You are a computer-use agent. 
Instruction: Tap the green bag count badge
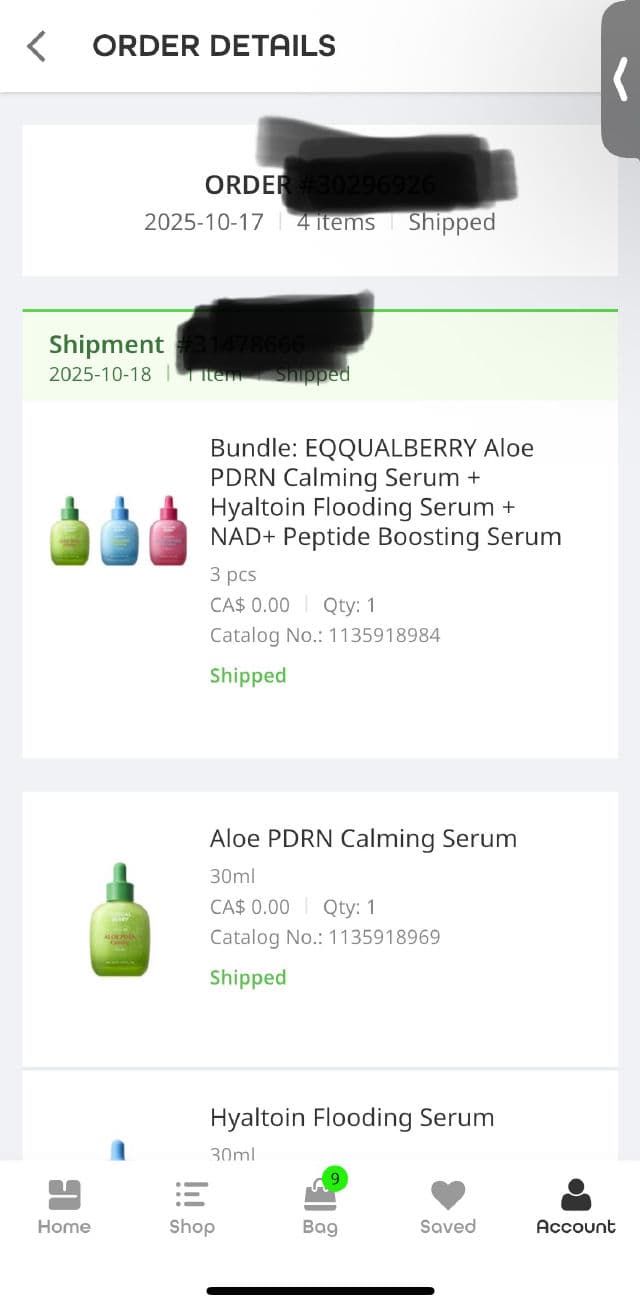coord(335,1179)
